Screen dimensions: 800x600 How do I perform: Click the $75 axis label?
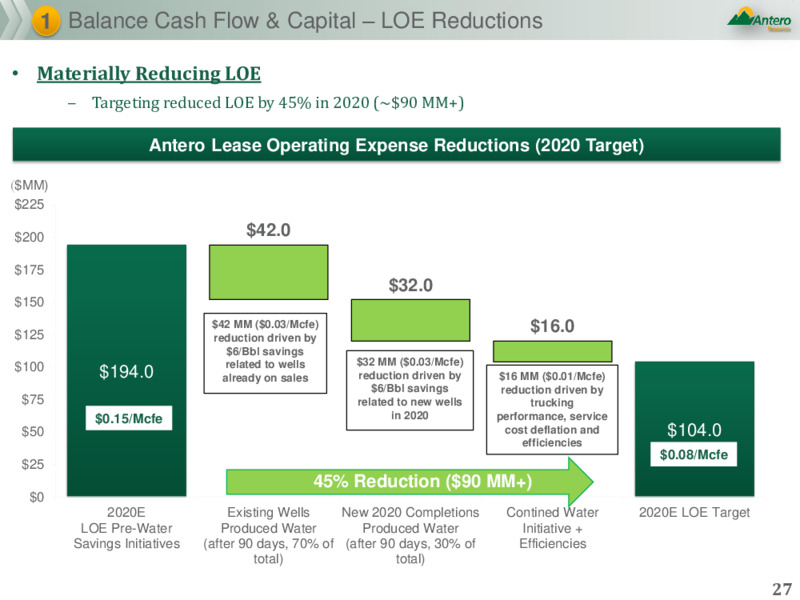33,399
